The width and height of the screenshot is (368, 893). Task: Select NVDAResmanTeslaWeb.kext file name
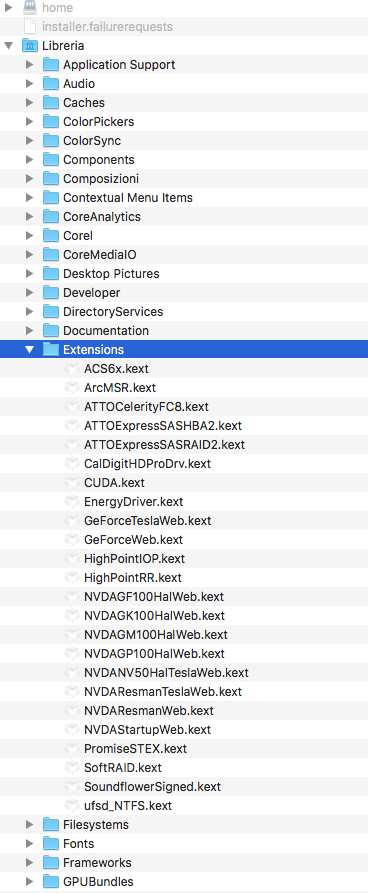(163, 691)
